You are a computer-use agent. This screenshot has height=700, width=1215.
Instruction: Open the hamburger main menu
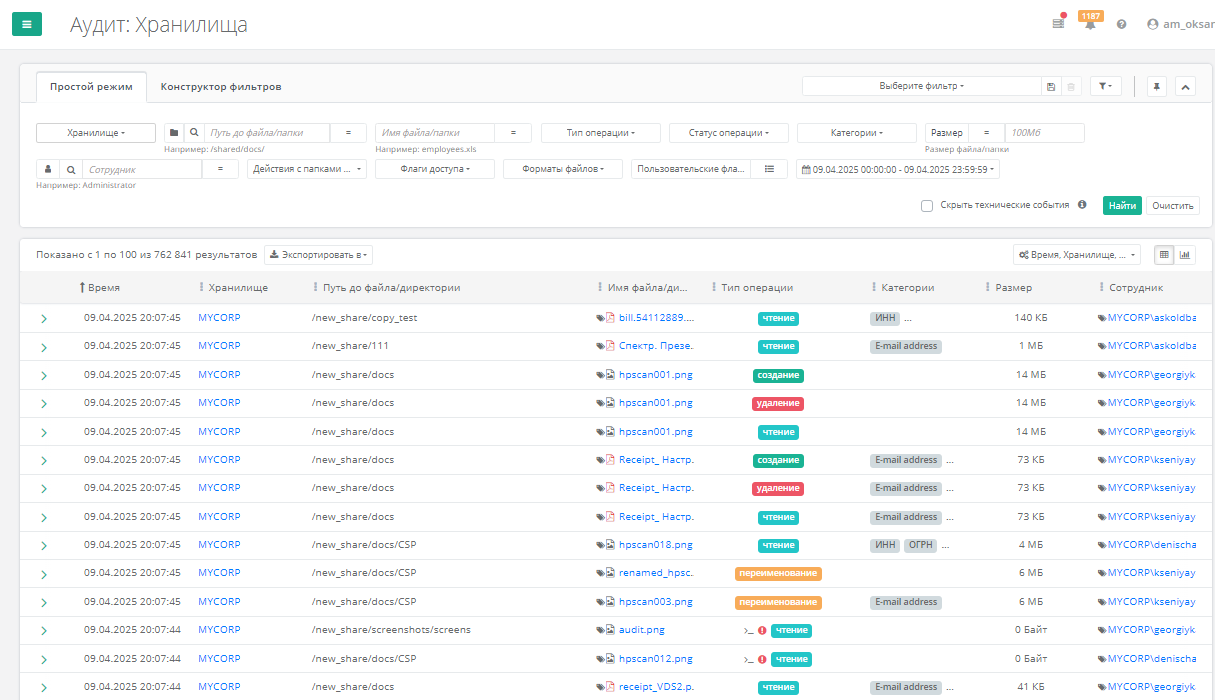(27, 24)
